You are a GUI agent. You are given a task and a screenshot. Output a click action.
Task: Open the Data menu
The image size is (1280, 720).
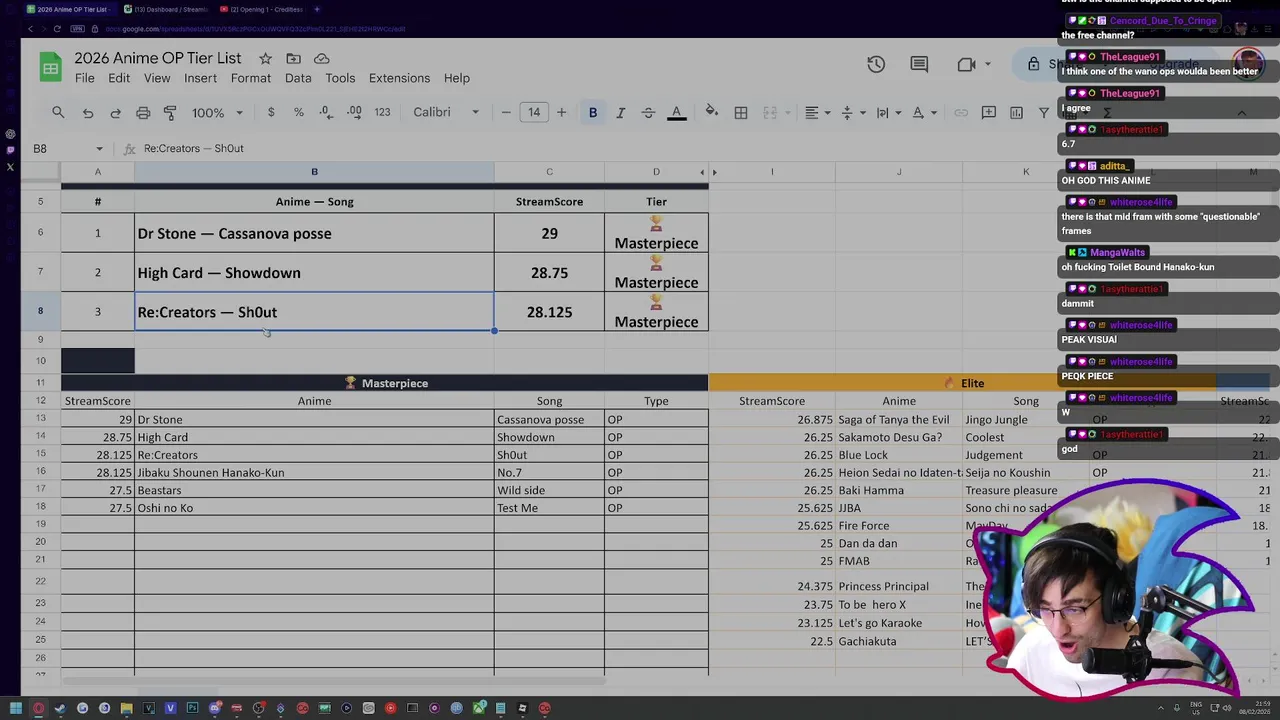(x=298, y=78)
